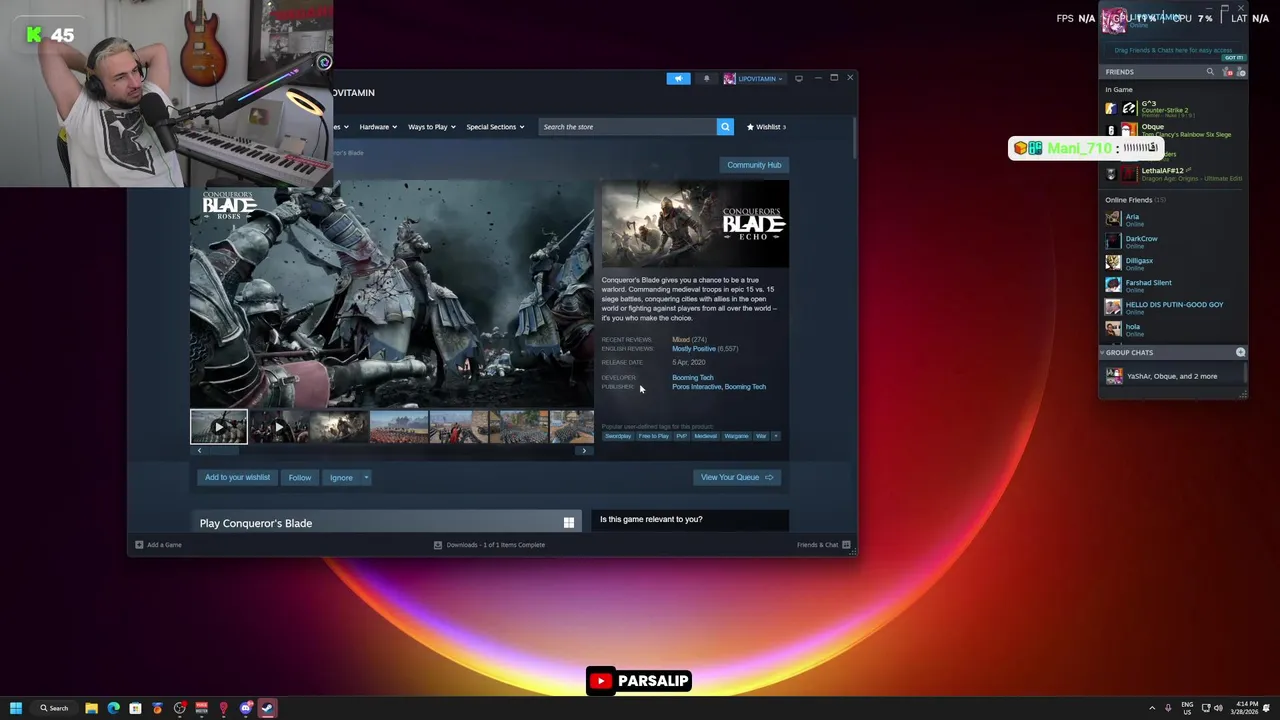Open File Explorer from taskbar

coord(91,708)
